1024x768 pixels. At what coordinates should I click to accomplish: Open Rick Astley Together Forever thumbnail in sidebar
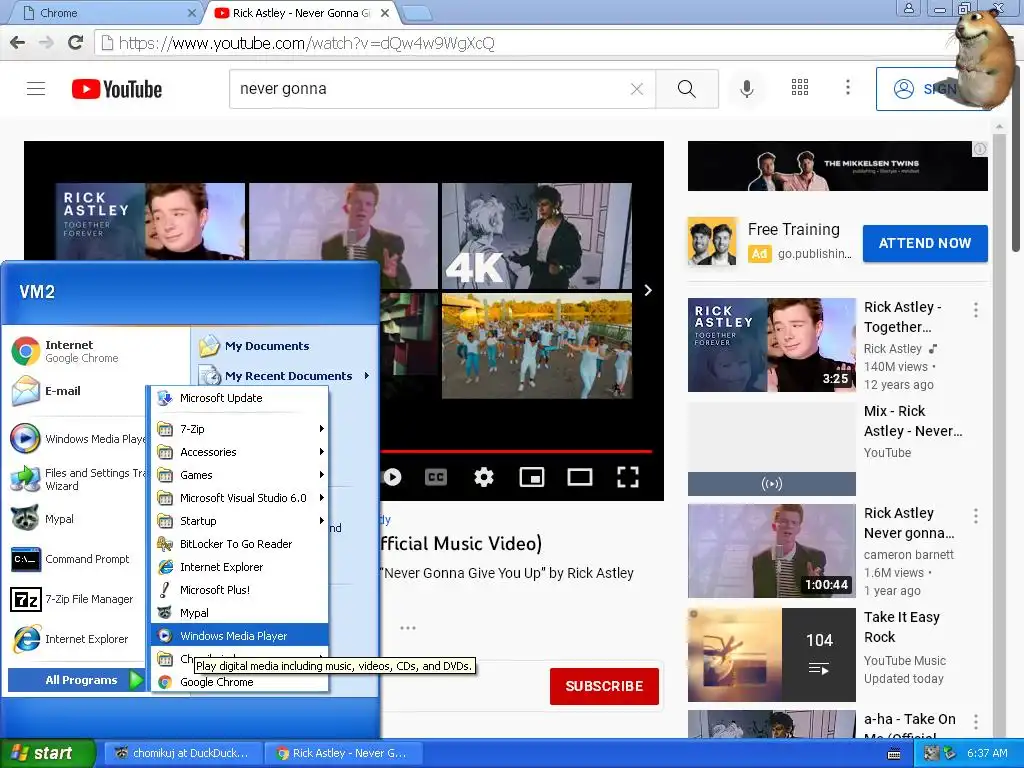771,345
